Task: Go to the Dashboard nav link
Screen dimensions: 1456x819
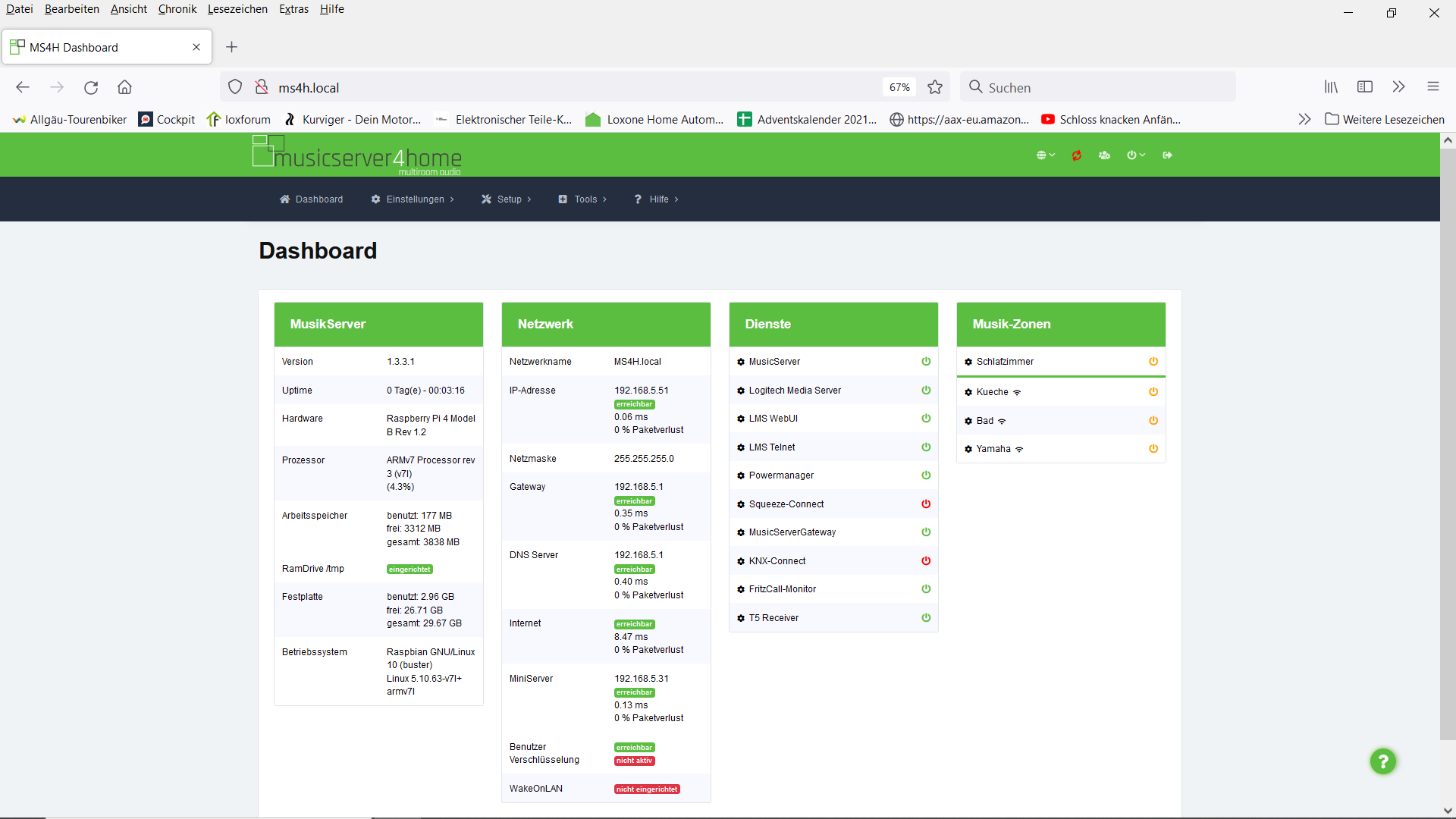Action: point(312,199)
